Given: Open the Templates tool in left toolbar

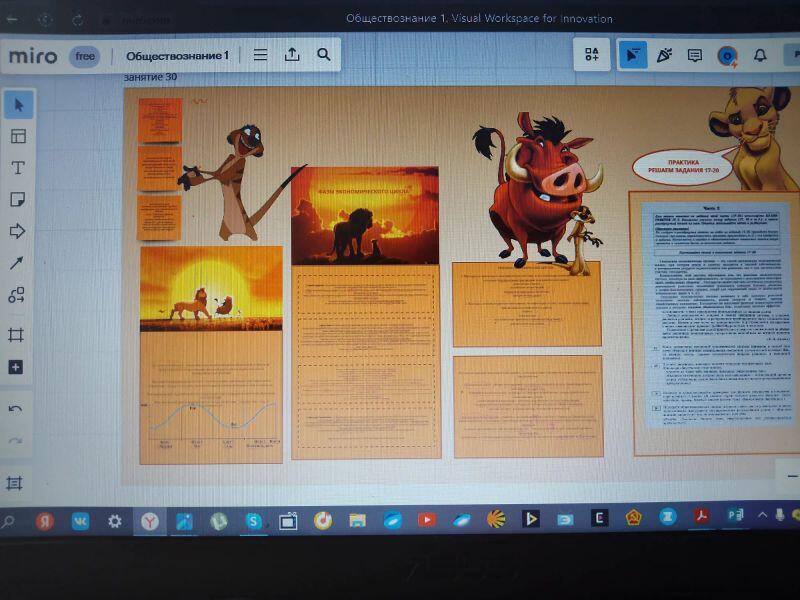Looking at the screenshot, I should tap(18, 136).
